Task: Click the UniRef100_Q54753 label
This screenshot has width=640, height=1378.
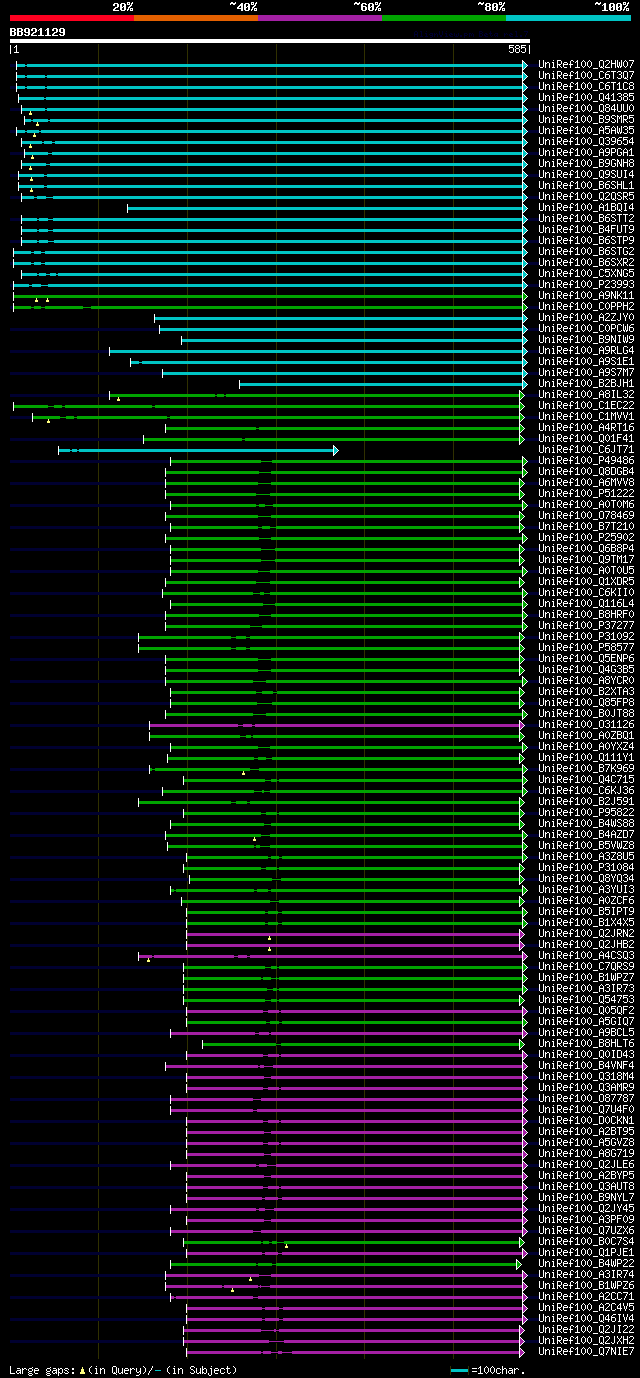Action: click(586, 999)
